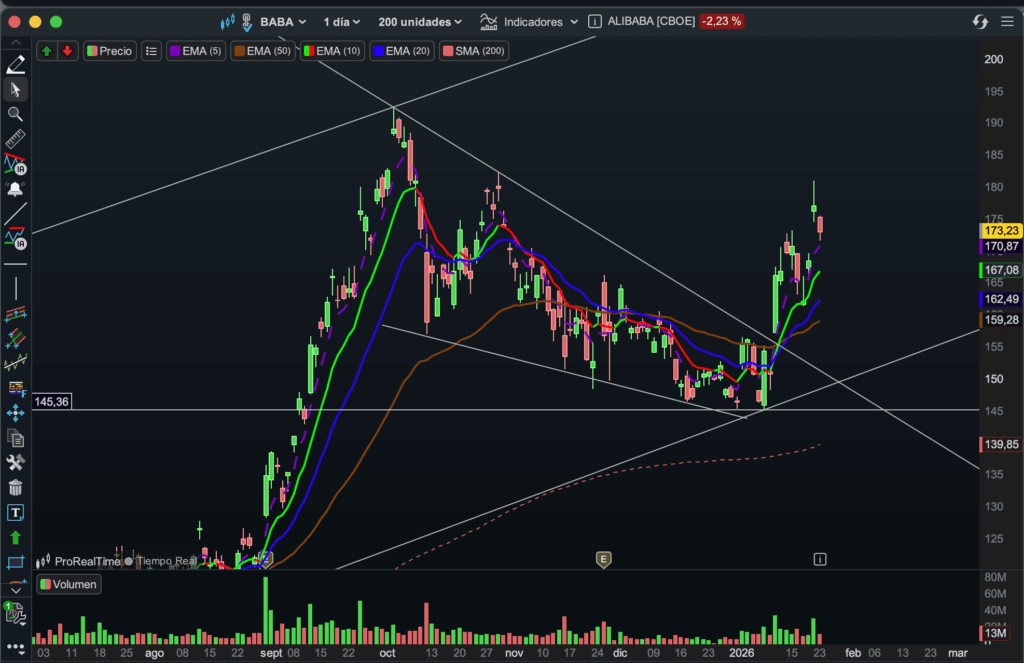Pick the ruler measurement tool
Viewport: 1024px width, 663px height.
click(16, 139)
